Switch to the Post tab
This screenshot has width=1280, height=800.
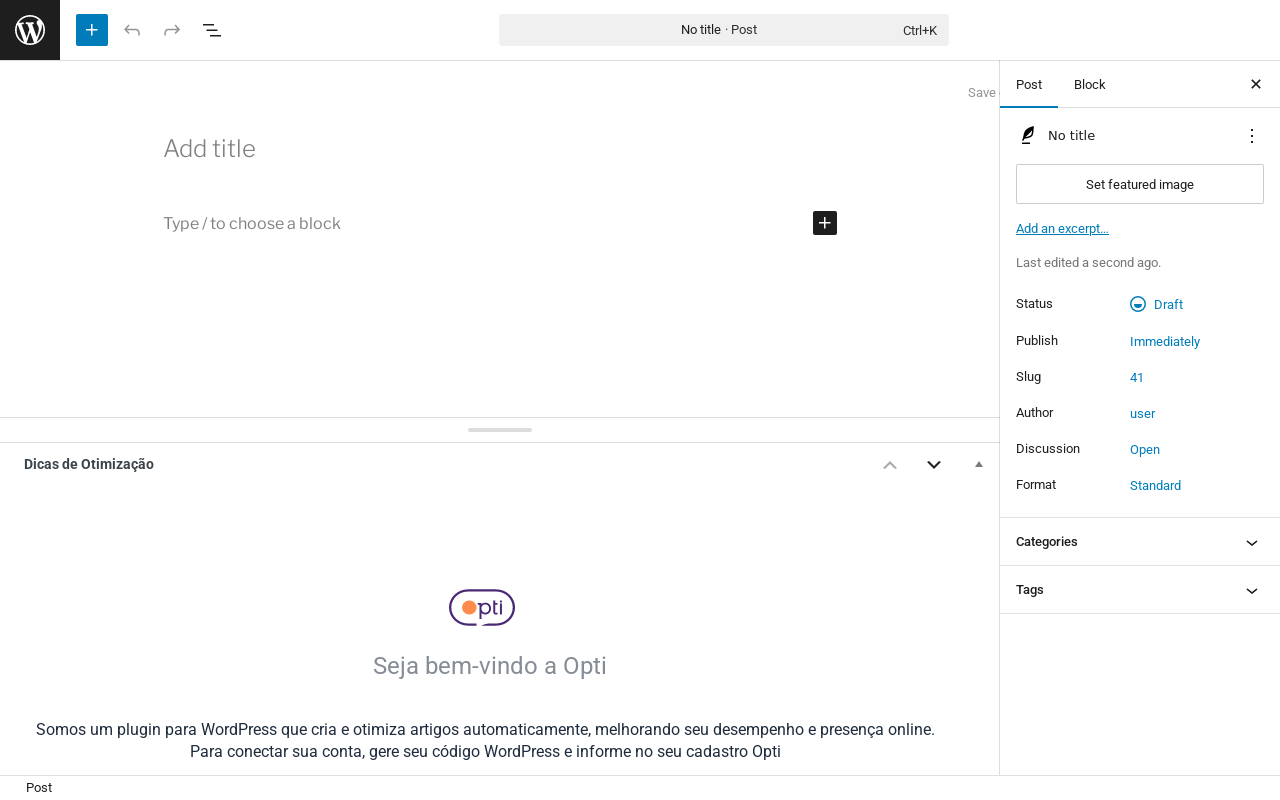tap(1029, 84)
